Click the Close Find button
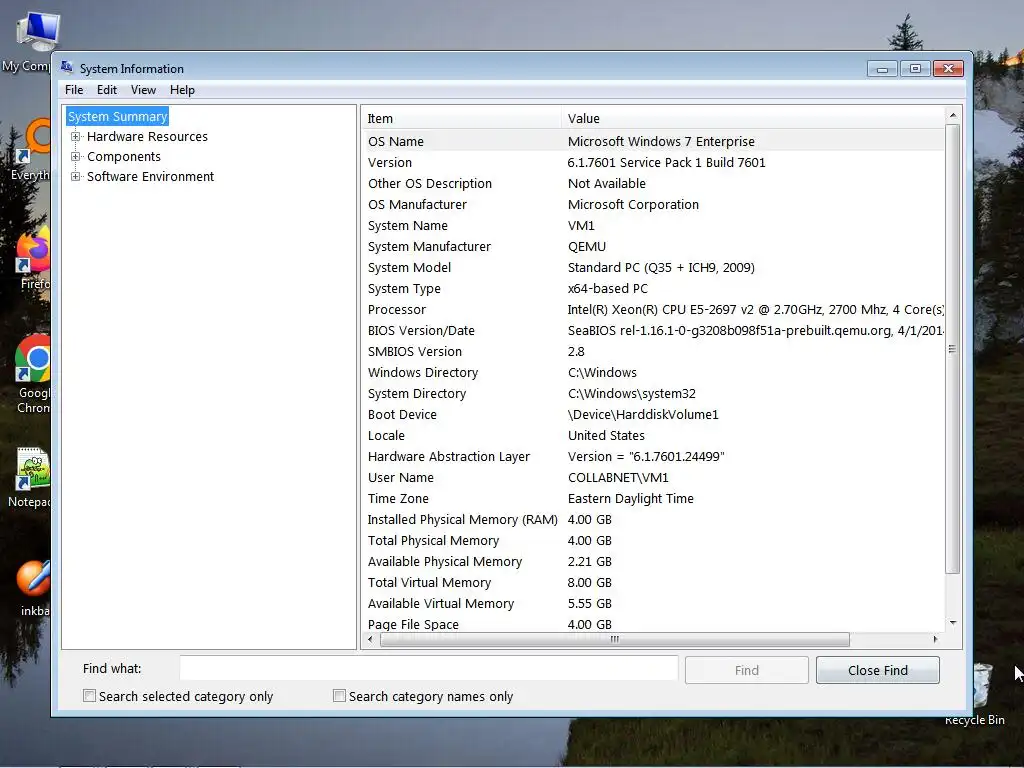 point(878,670)
